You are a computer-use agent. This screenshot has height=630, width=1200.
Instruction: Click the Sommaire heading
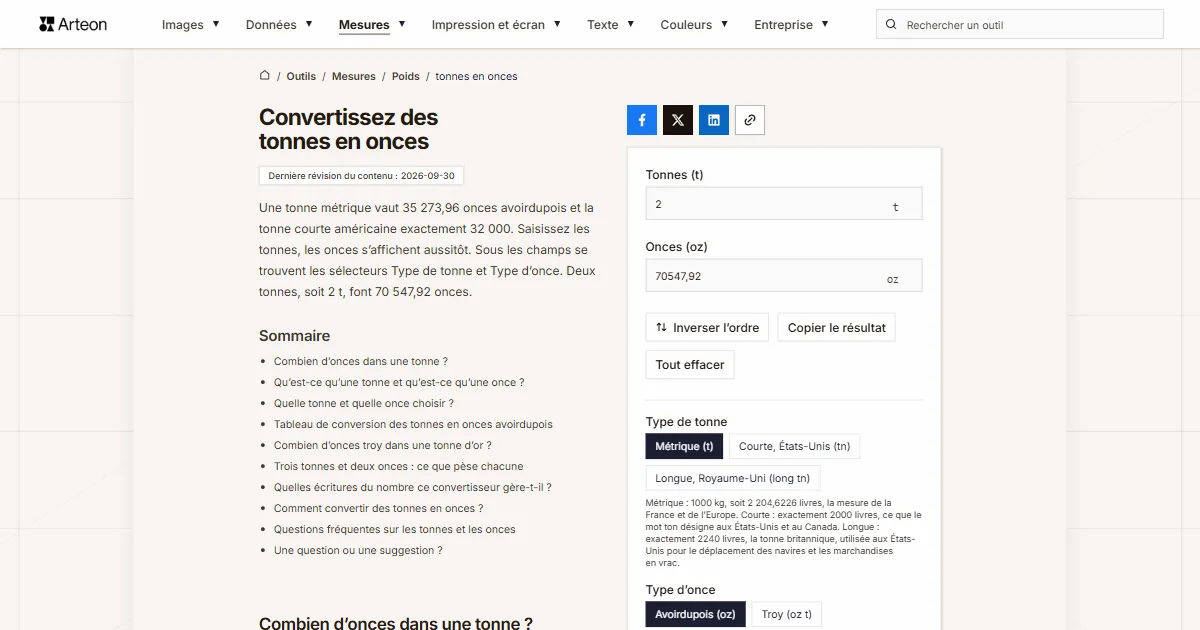pyautogui.click(x=294, y=336)
